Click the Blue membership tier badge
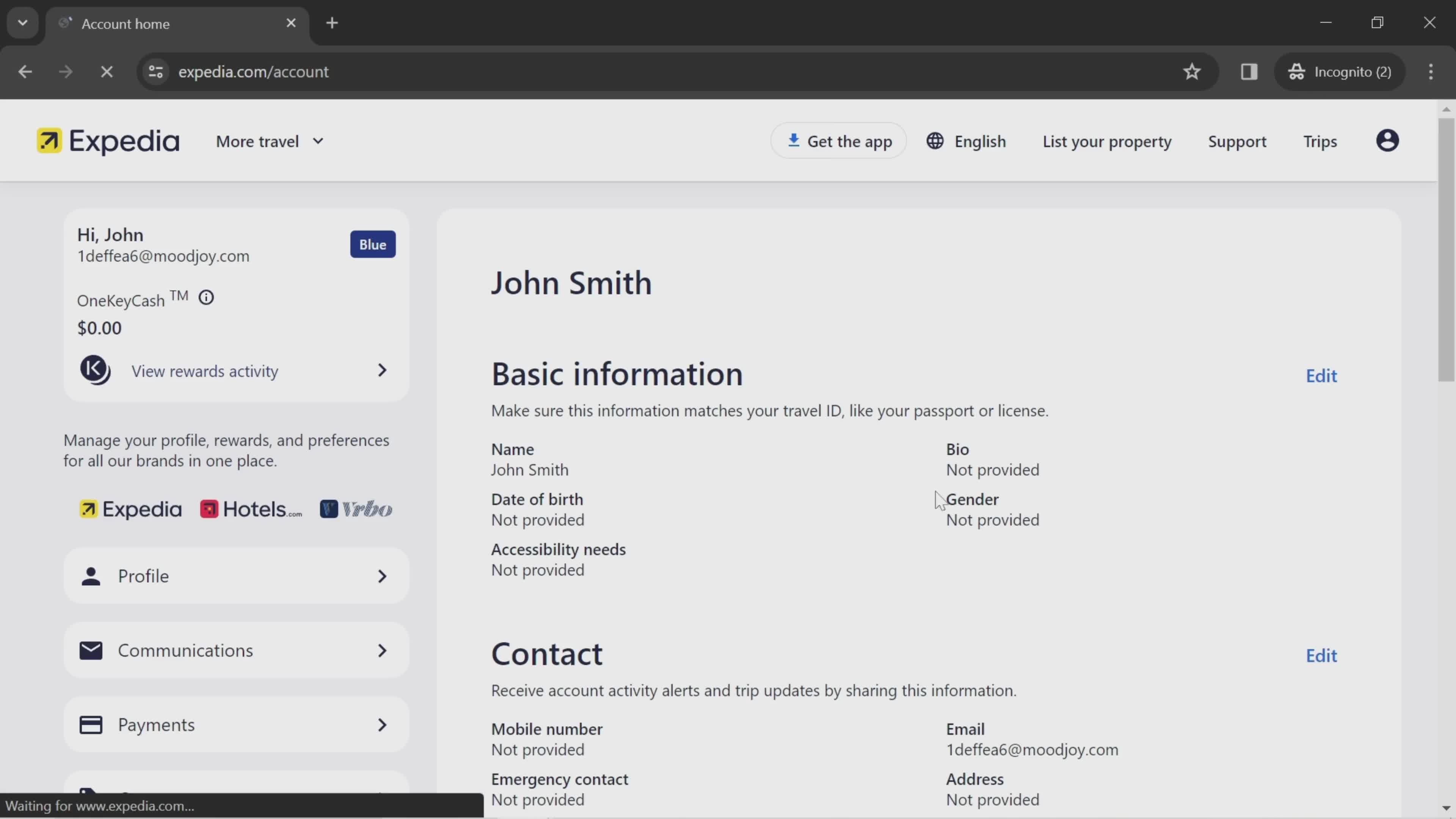The image size is (1456, 819). (x=372, y=244)
